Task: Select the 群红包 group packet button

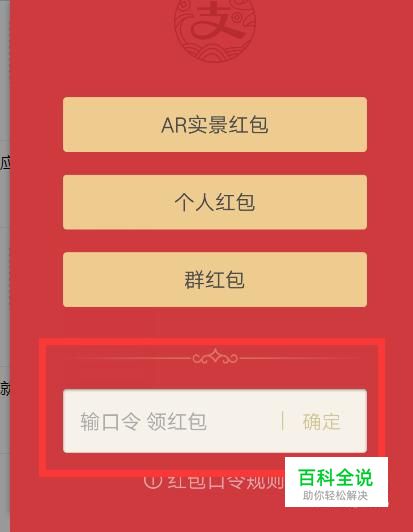Action: 215,280
